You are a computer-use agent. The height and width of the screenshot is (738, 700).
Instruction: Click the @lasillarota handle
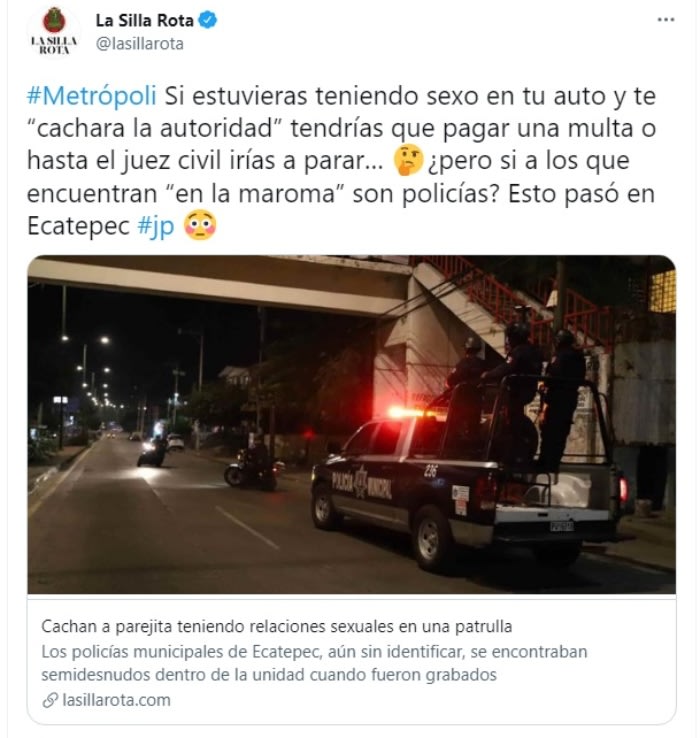tap(140, 43)
